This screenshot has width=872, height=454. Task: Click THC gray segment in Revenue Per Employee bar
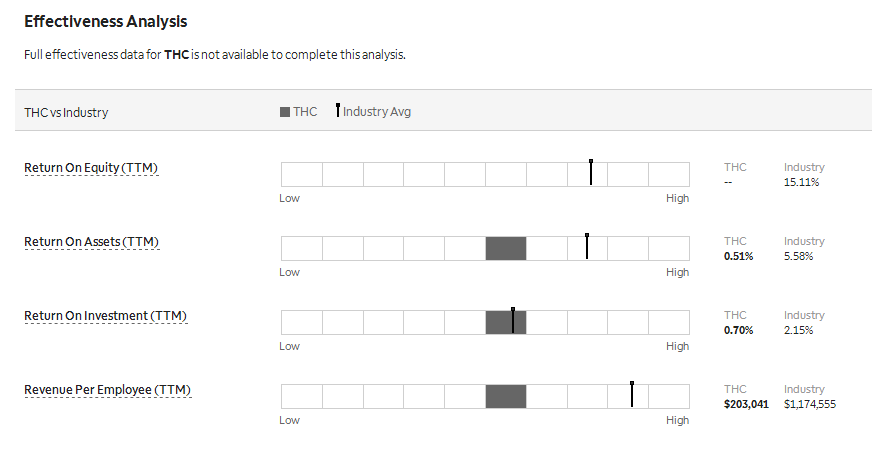(506, 396)
